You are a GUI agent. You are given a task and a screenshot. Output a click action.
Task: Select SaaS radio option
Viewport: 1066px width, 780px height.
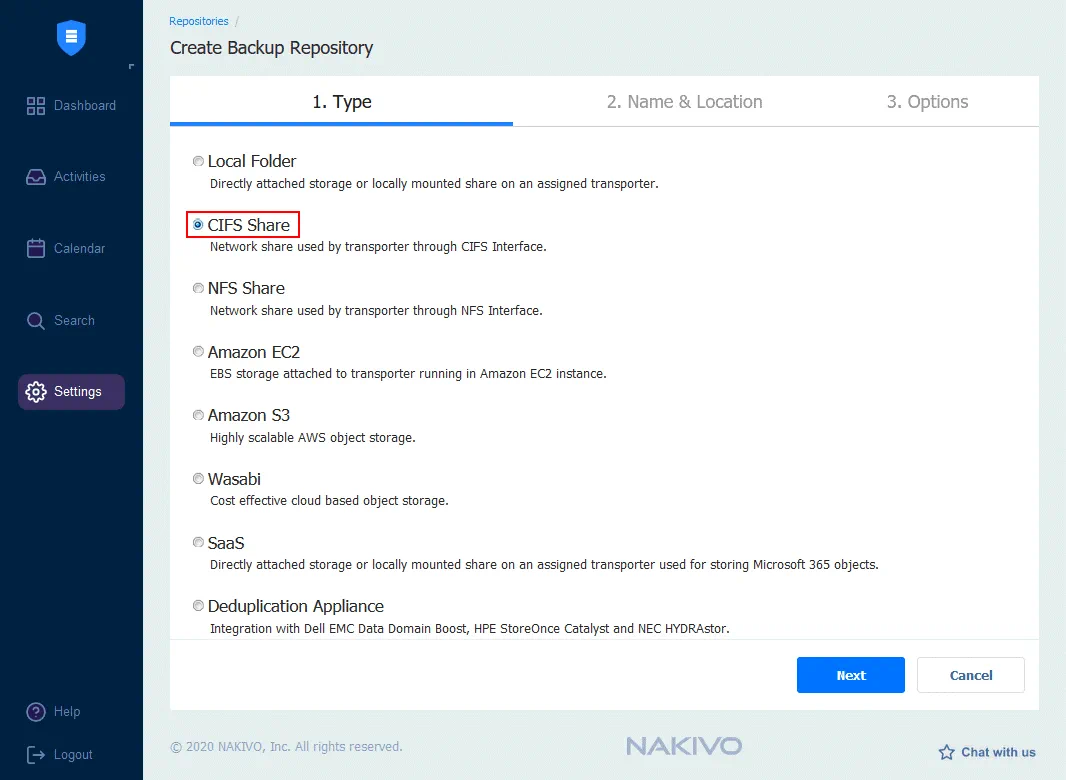point(198,543)
